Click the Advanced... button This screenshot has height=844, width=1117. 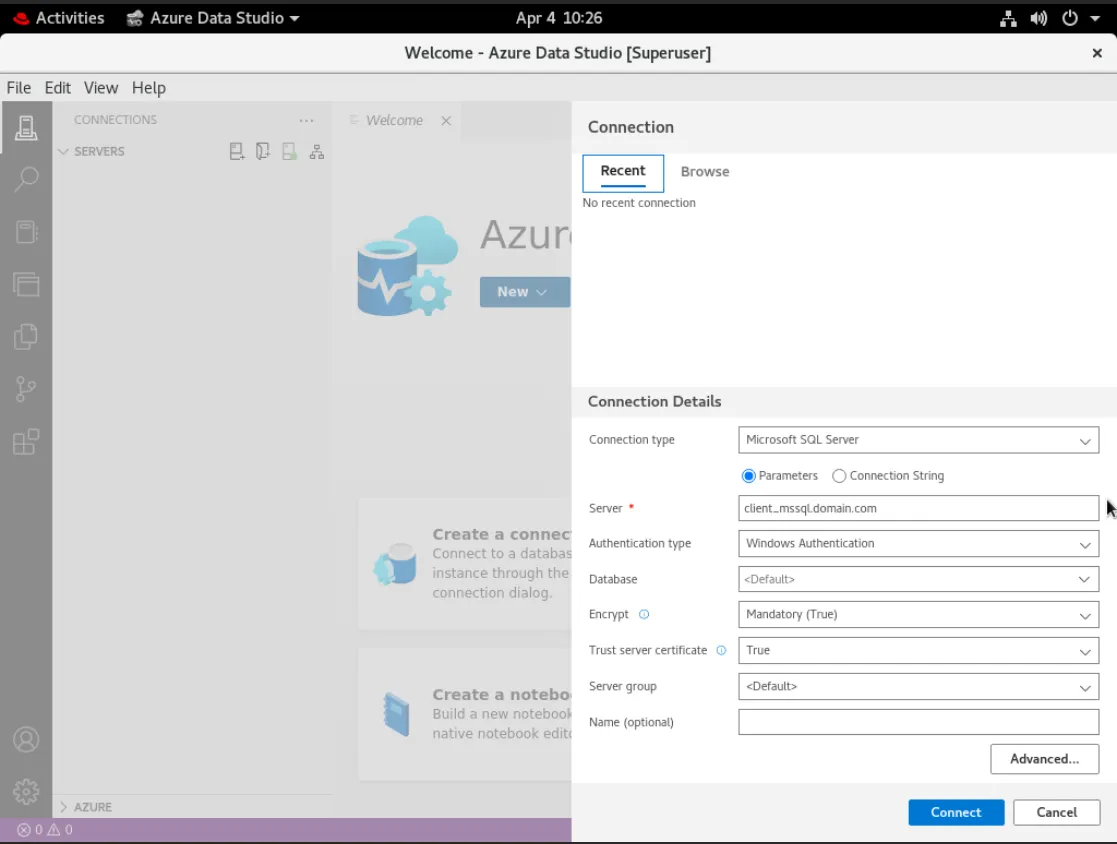[x=1044, y=759]
